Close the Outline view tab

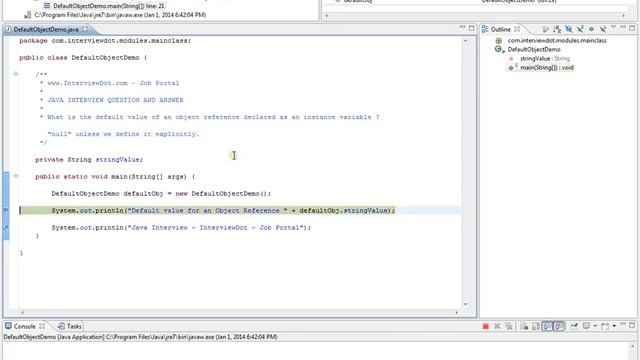click(x=517, y=29)
